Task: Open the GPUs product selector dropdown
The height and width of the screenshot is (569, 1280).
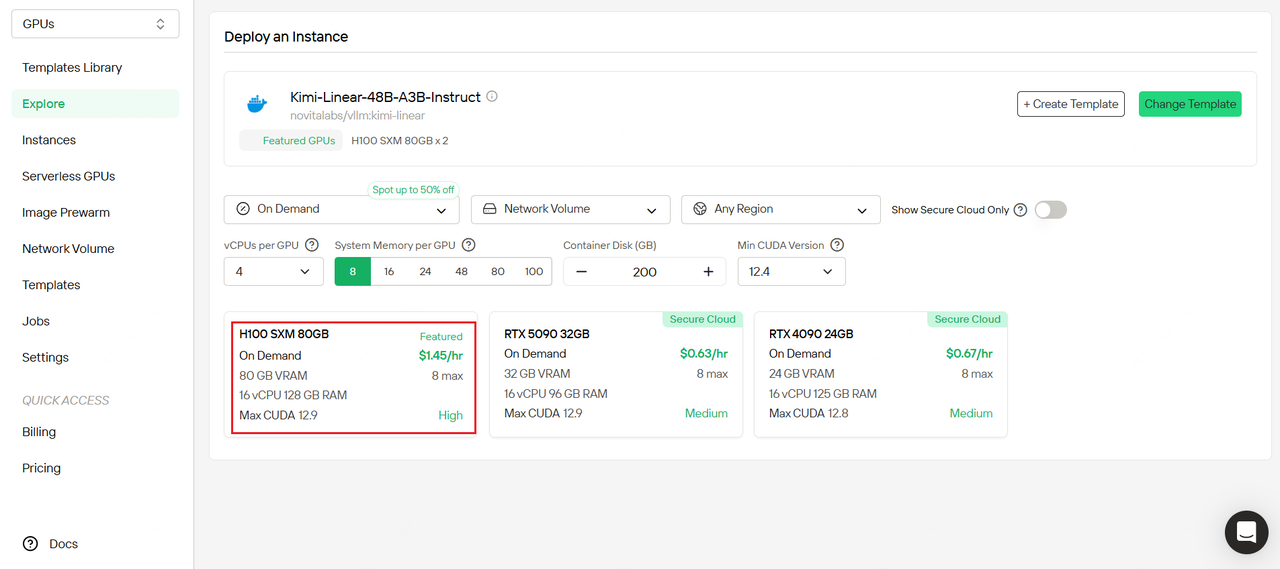Action: click(x=95, y=24)
